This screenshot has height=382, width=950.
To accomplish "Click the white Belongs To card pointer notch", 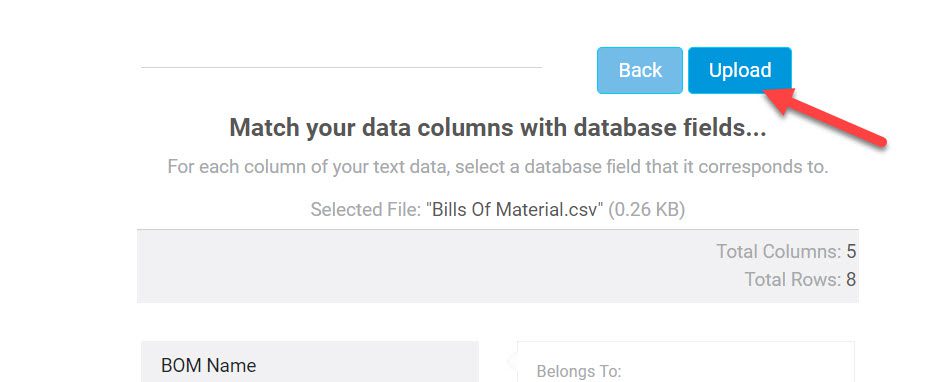I will click(513, 362).
